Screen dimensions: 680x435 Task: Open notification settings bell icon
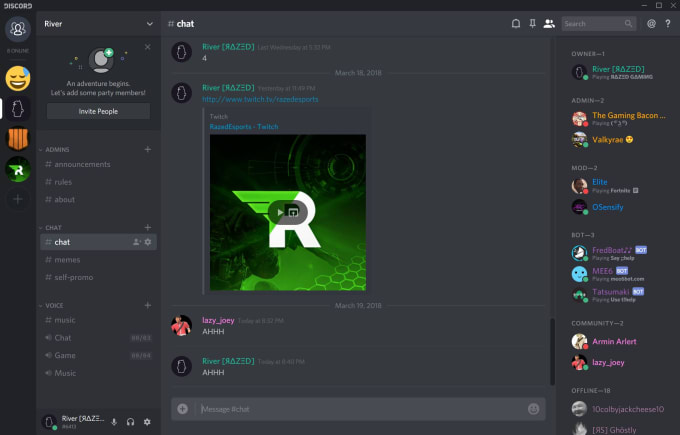pos(516,23)
